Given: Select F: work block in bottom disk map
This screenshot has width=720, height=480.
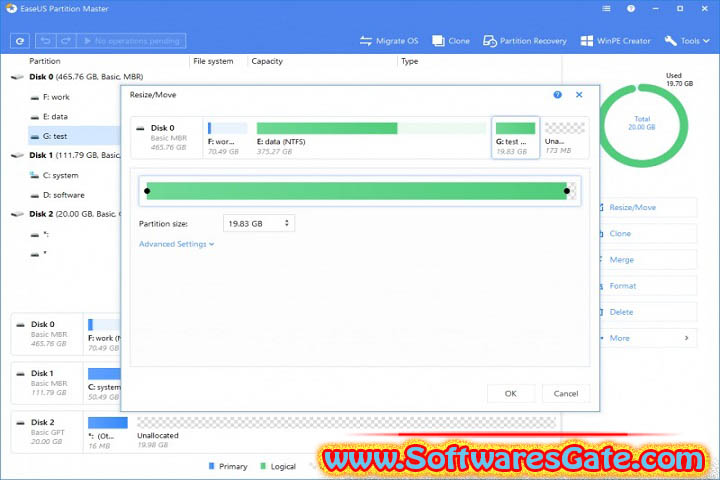Looking at the screenshot, I should (x=104, y=334).
